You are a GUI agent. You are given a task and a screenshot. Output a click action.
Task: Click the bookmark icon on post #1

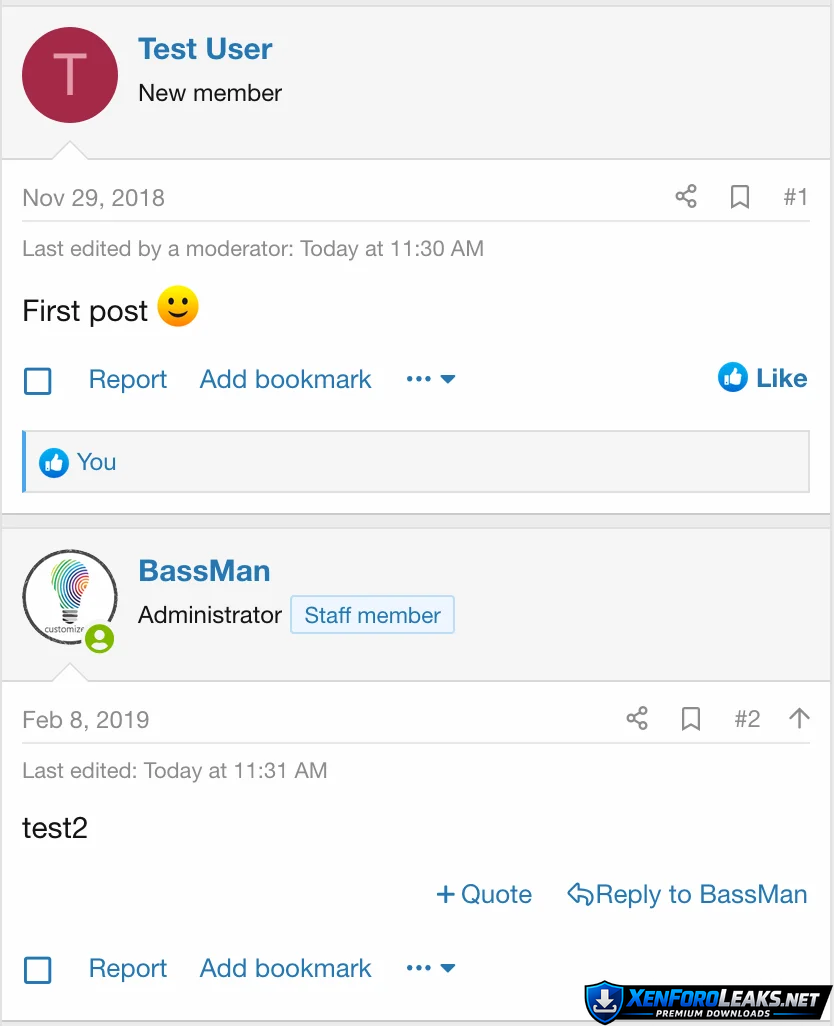(x=740, y=197)
